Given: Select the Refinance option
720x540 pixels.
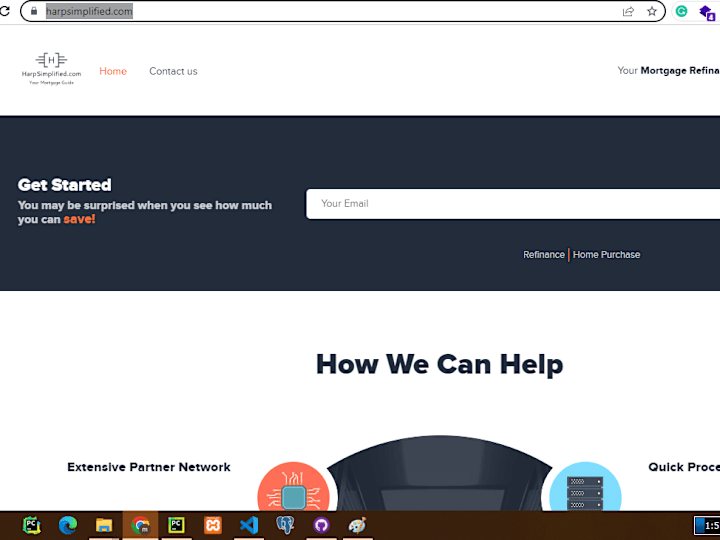Looking at the screenshot, I should click(x=544, y=255).
